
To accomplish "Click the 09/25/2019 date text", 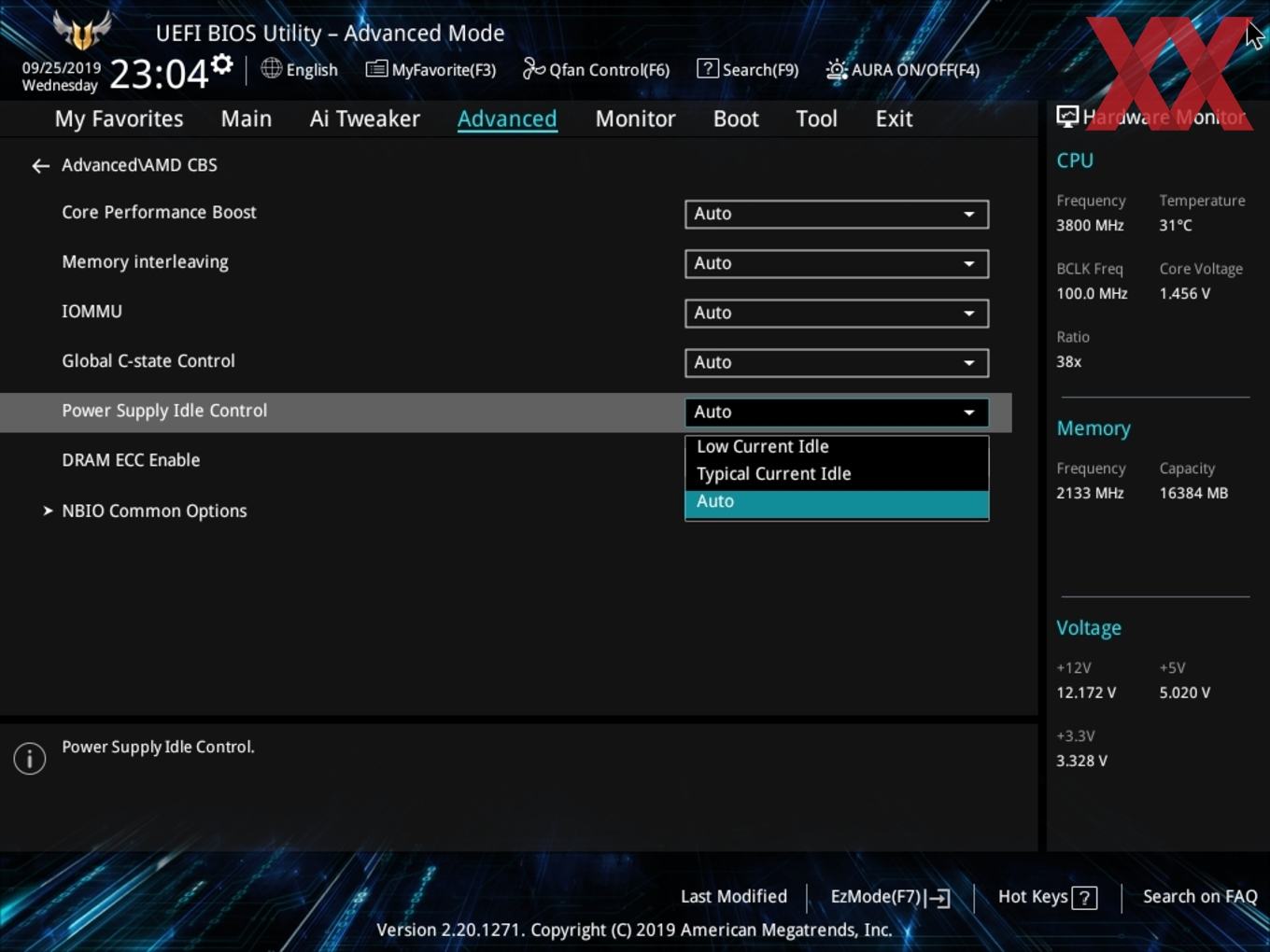I will pos(62,68).
